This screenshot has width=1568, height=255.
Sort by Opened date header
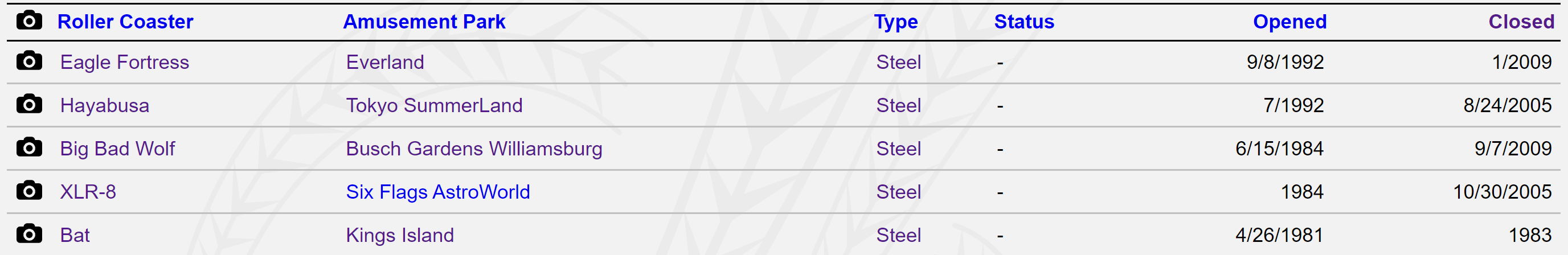(x=1290, y=22)
